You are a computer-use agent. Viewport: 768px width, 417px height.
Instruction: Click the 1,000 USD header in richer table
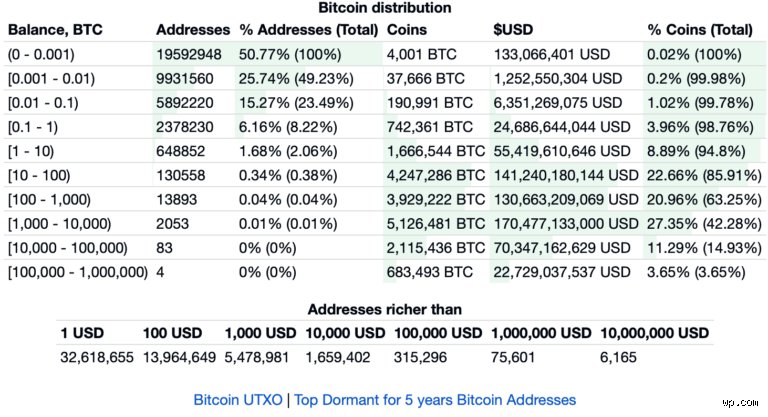(x=261, y=333)
